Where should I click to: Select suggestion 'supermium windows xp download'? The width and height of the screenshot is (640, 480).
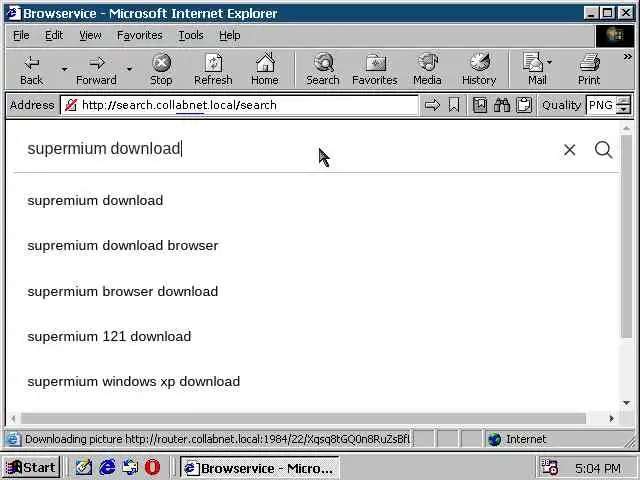[133, 382]
